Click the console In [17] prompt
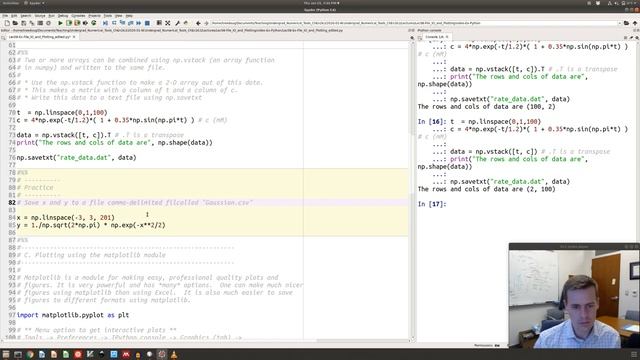The width and height of the screenshot is (640, 360). point(432,204)
